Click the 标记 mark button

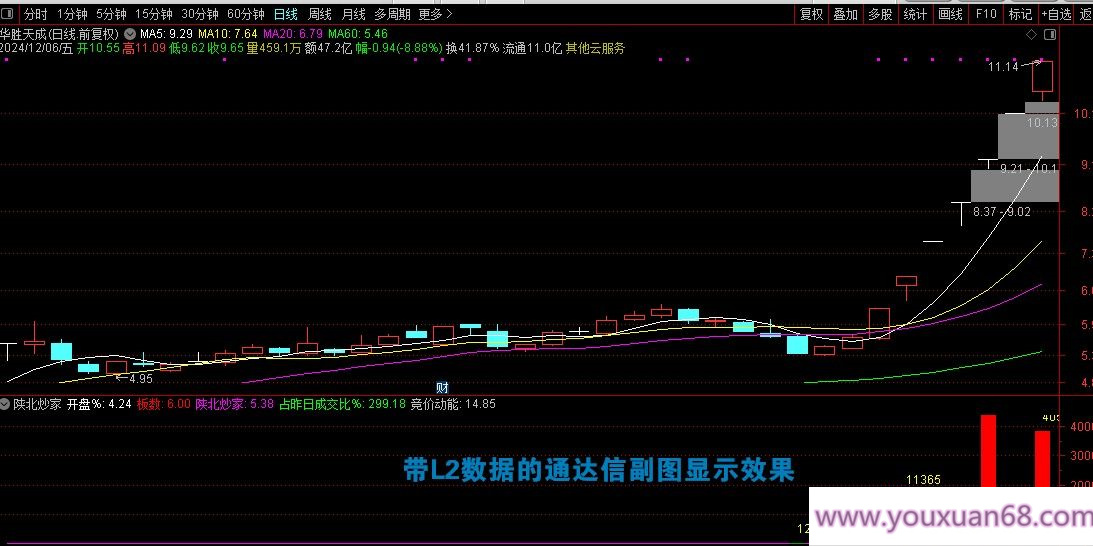click(1021, 14)
